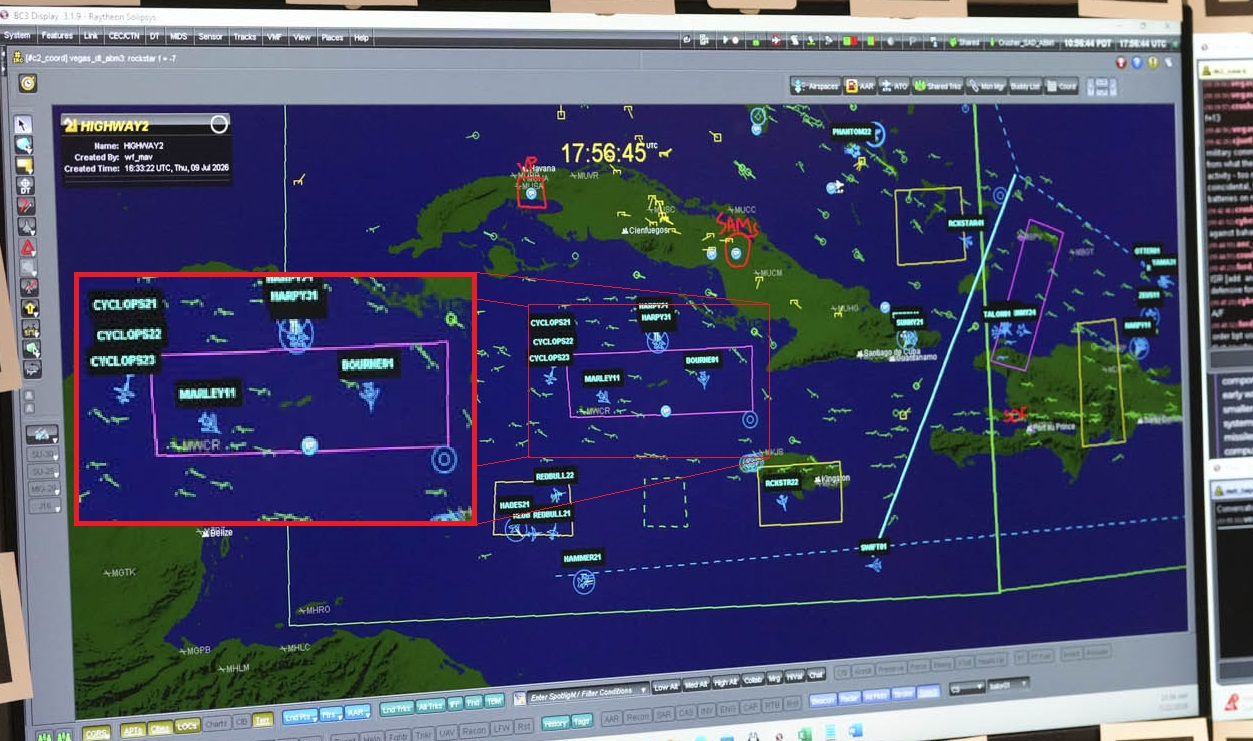Image resolution: width=1253 pixels, height=741 pixels.
Task: Toggle the IFF filter button
Action: pos(455,705)
